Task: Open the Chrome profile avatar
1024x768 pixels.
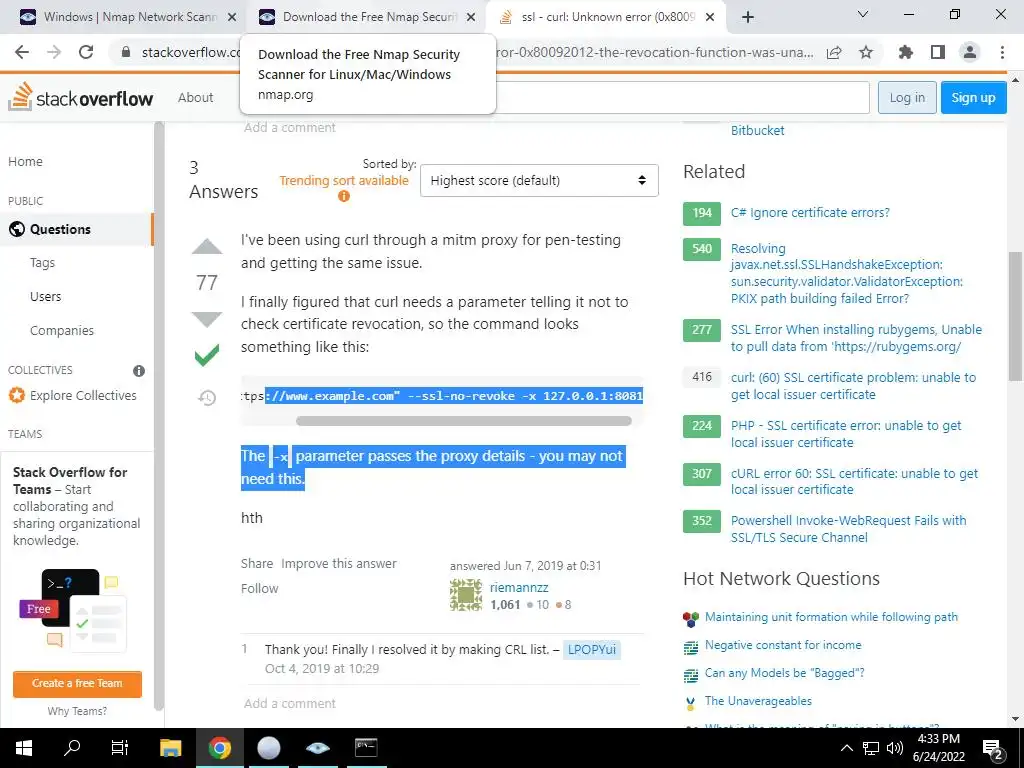Action: coord(970,52)
